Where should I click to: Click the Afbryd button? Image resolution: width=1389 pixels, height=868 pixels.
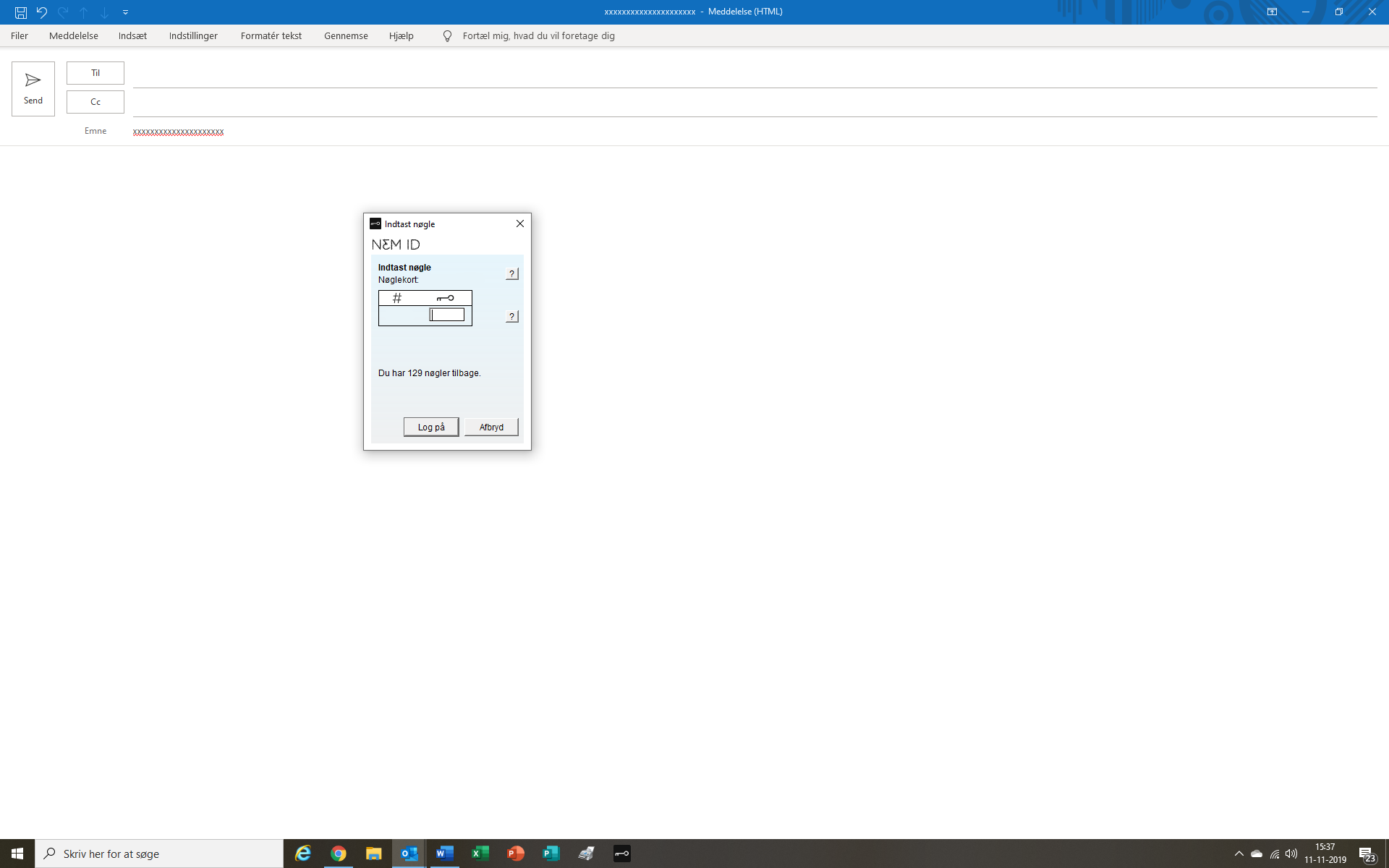click(x=491, y=427)
